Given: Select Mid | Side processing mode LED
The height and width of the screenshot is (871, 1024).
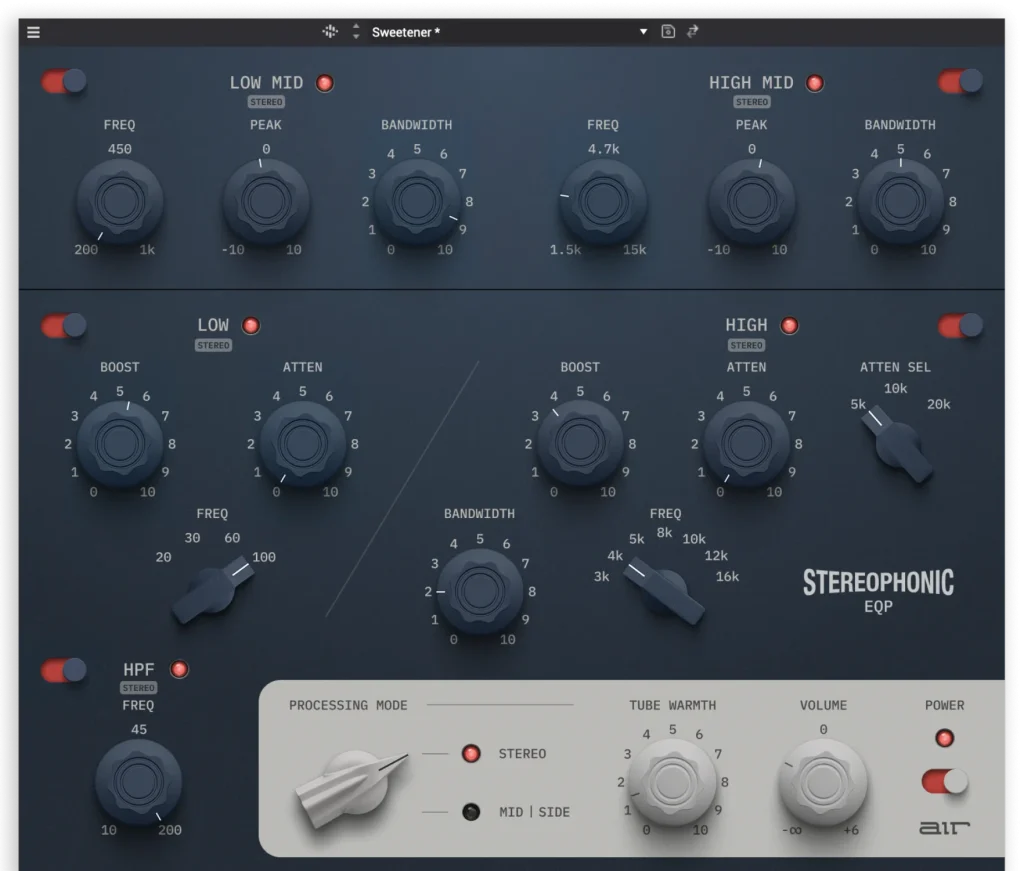Looking at the screenshot, I should point(471,812).
